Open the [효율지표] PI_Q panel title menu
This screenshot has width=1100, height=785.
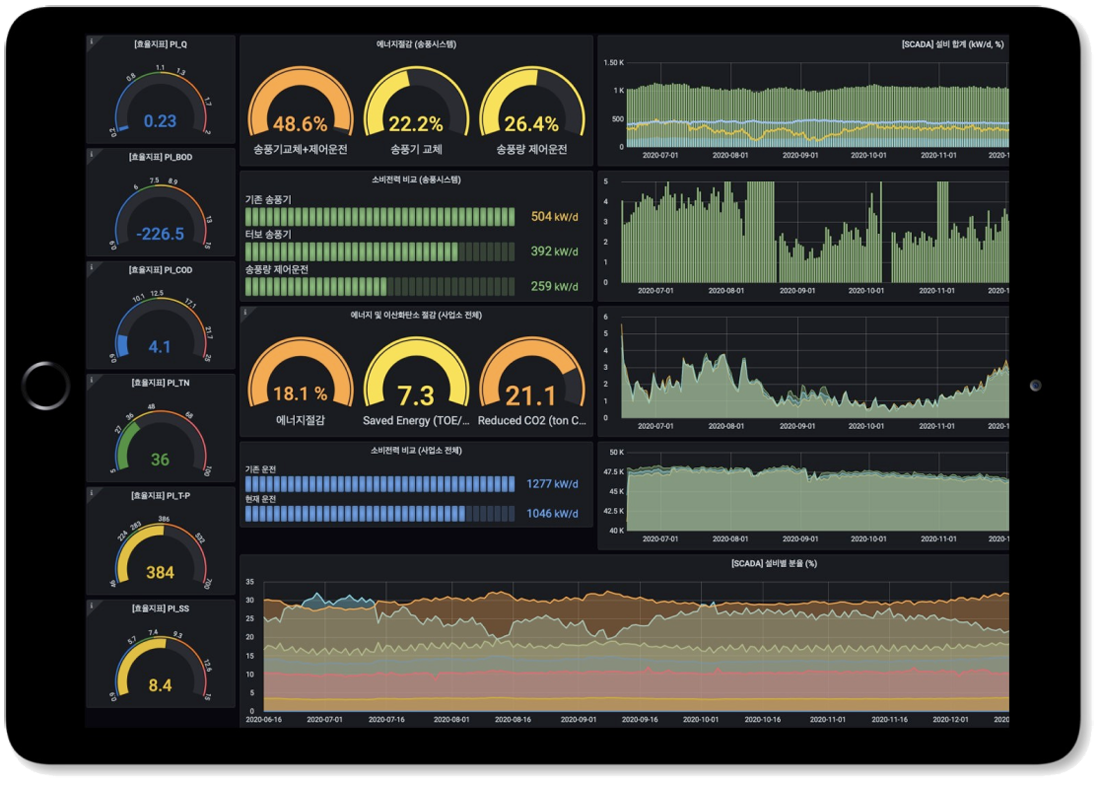coord(161,44)
